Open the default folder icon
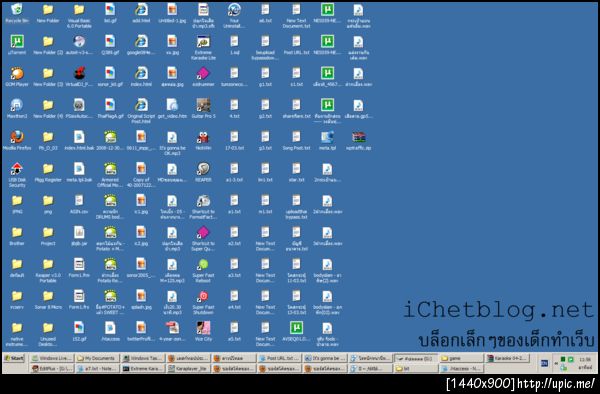 (x=17, y=268)
